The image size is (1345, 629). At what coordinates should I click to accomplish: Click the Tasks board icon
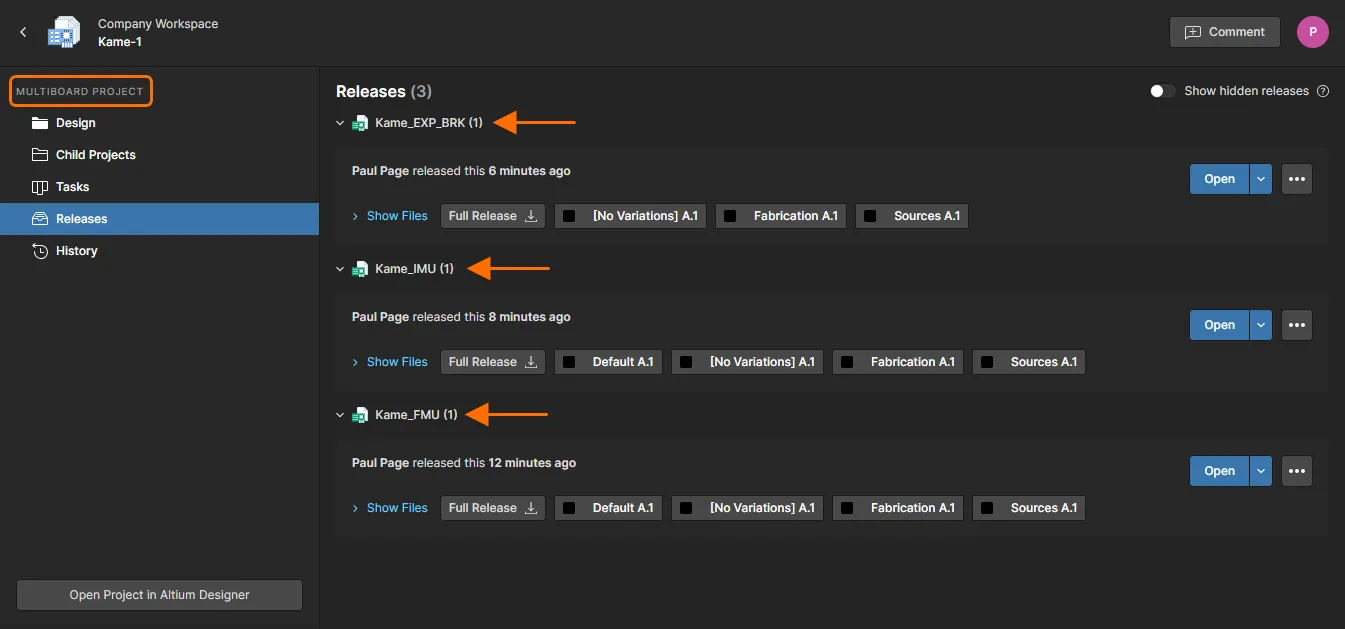pos(40,187)
